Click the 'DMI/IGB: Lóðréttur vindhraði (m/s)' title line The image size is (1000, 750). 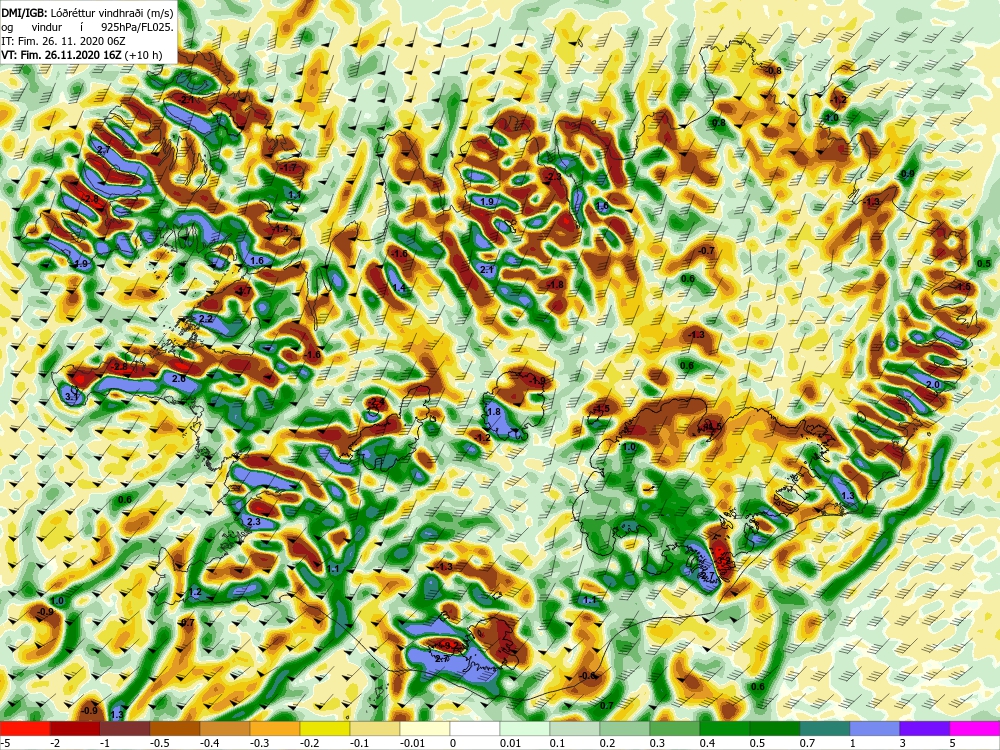pyautogui.click(x=87, y=12)
